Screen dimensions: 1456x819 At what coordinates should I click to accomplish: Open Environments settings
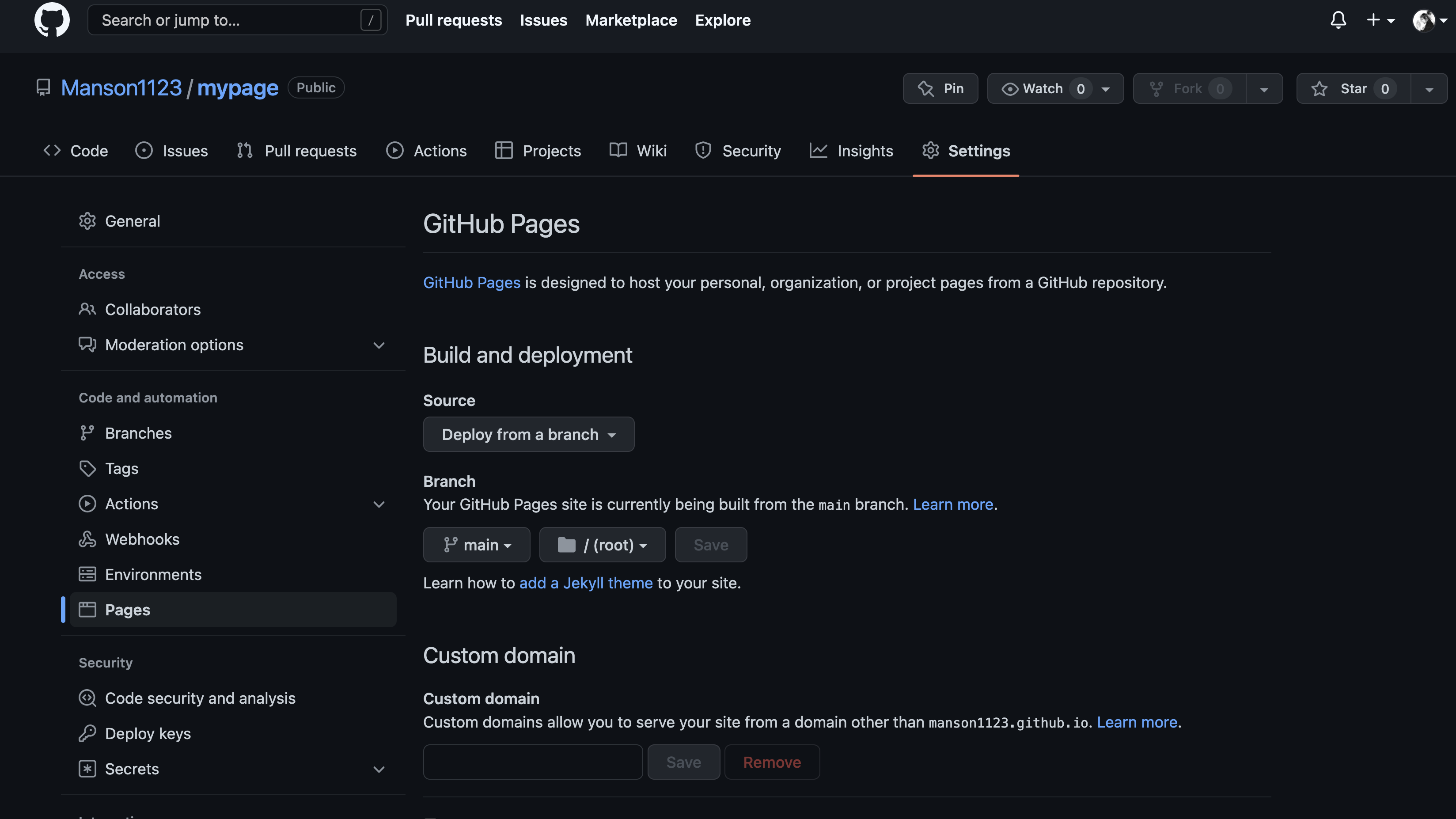[233, 574]
